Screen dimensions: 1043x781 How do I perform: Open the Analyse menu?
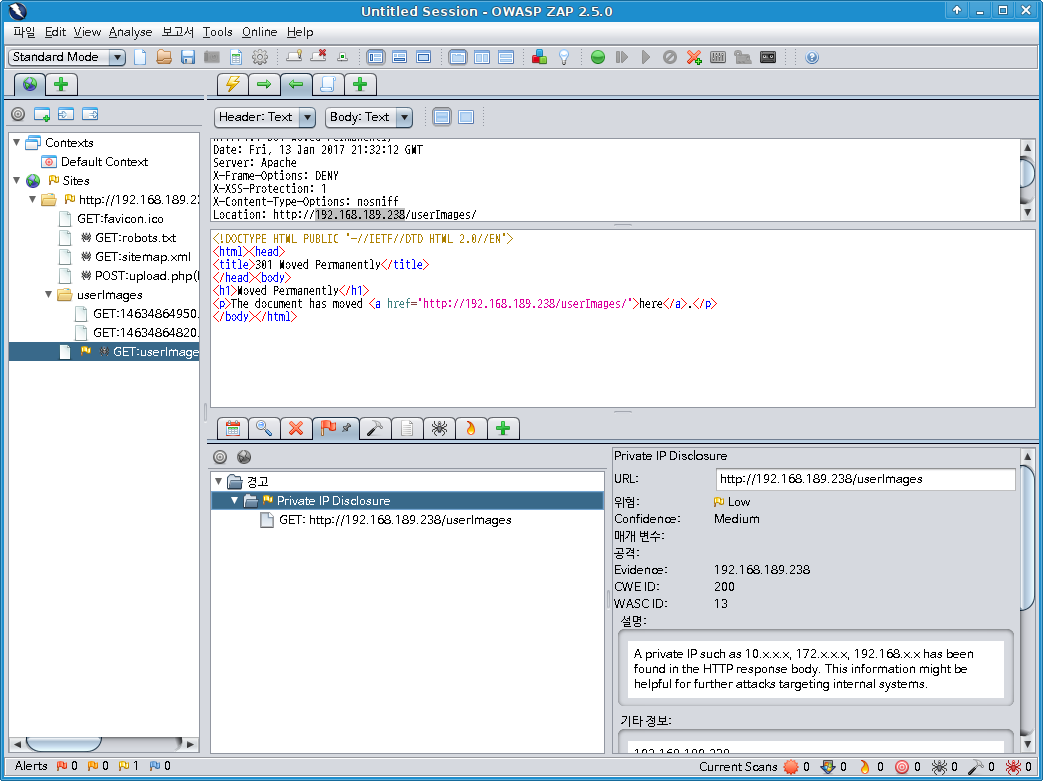click(130, 32)
